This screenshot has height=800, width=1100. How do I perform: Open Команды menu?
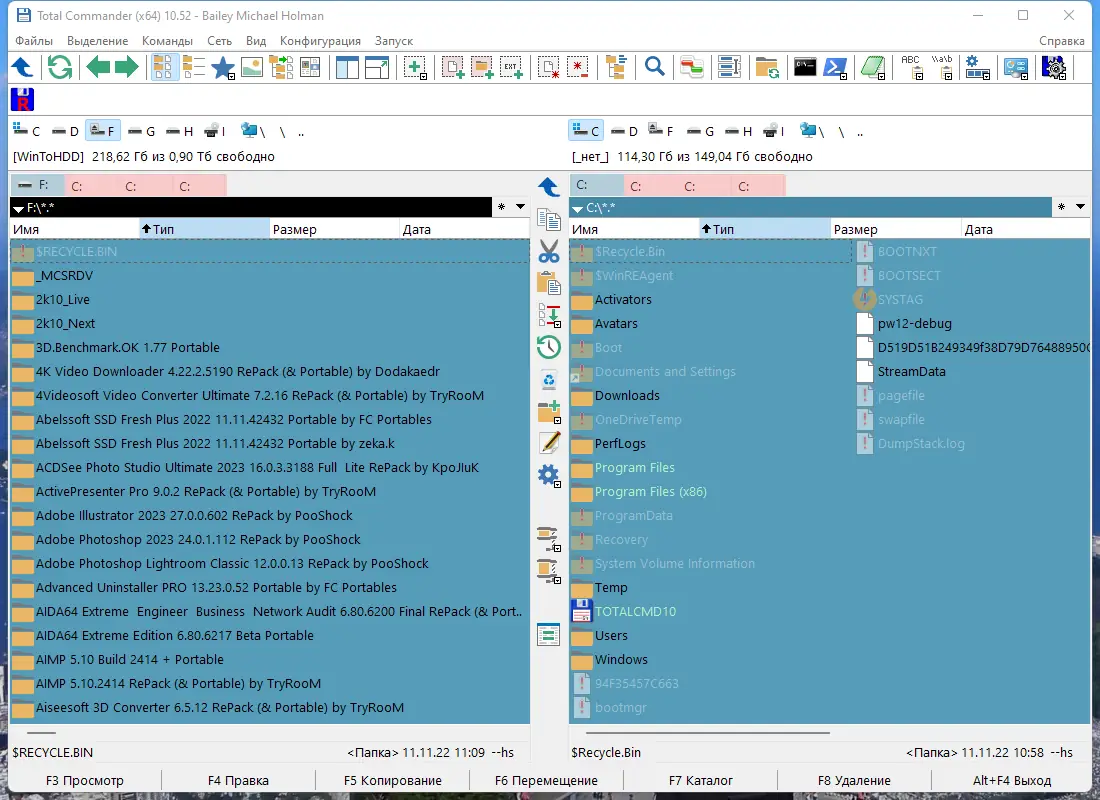coord(167,41)
